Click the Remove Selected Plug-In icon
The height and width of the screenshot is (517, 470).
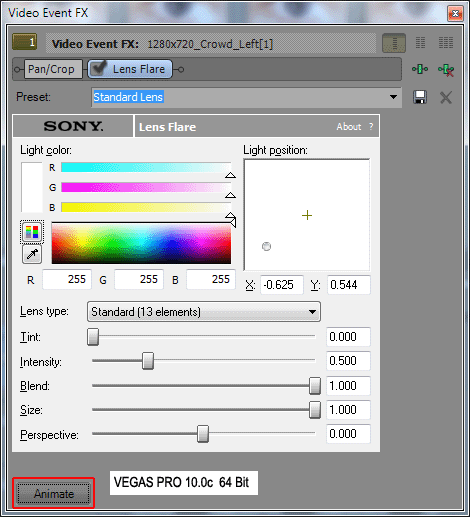coord(446,70)
